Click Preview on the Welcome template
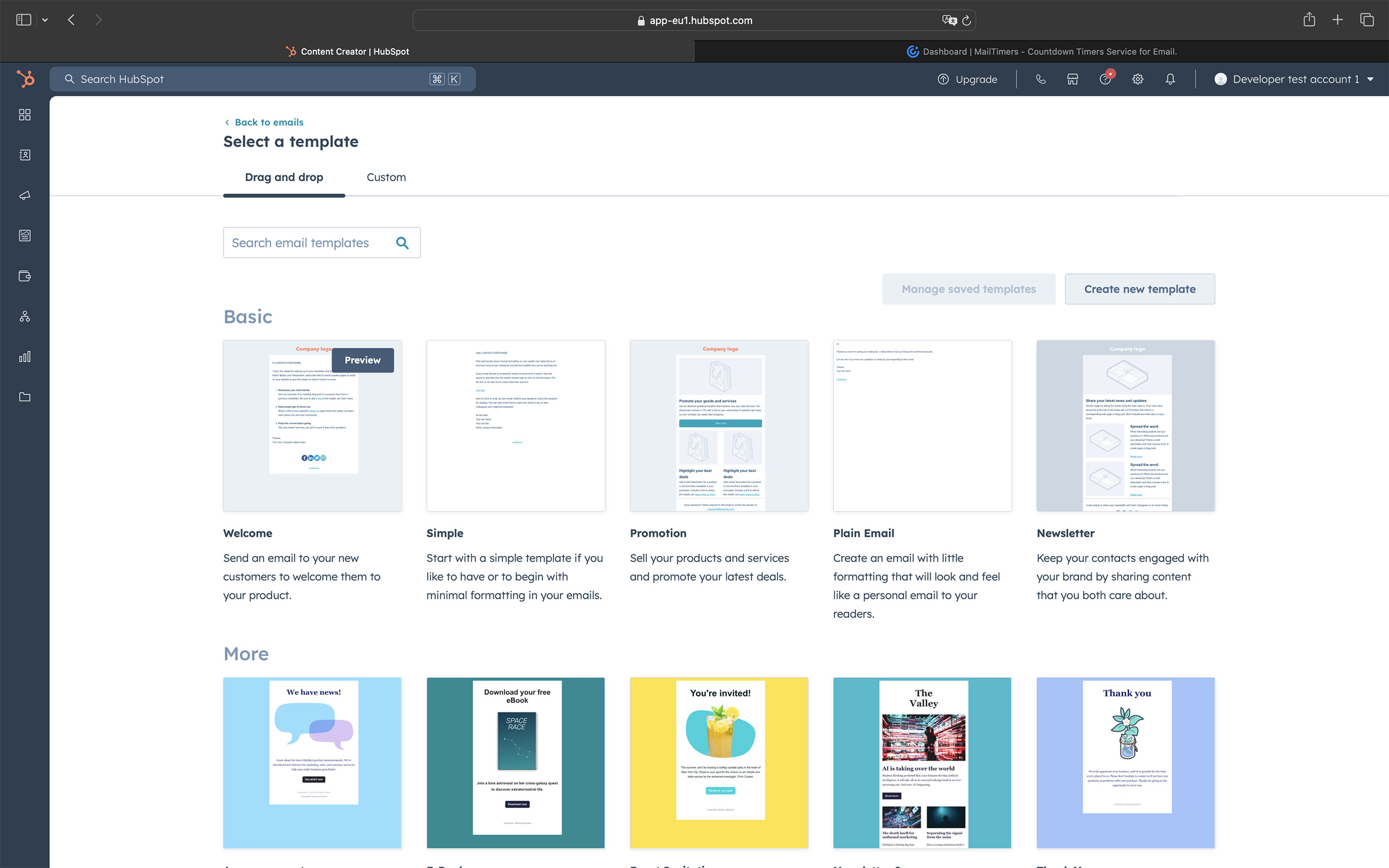Image resolution: width=1389 pixels, height=868 pixels. [x=362, y=360]
